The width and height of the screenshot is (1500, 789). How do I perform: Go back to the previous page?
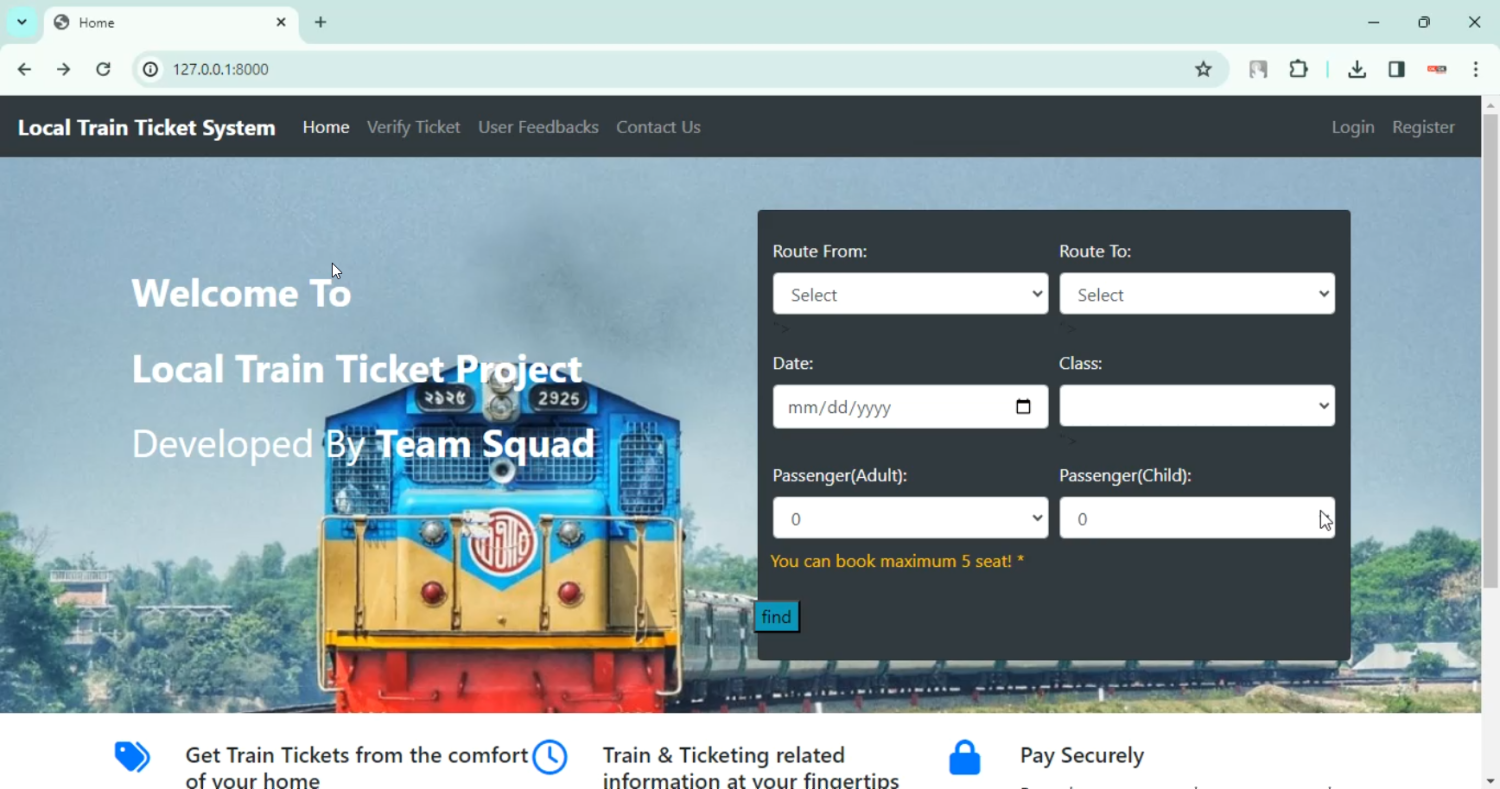24,69
